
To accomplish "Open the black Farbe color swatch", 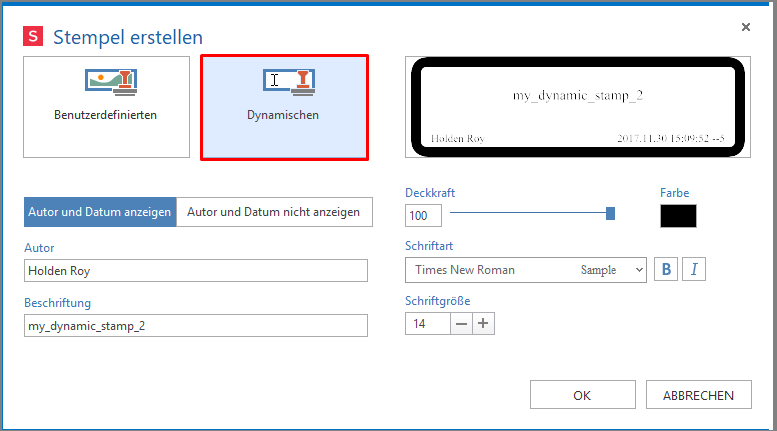I will (x=678, y=216).
